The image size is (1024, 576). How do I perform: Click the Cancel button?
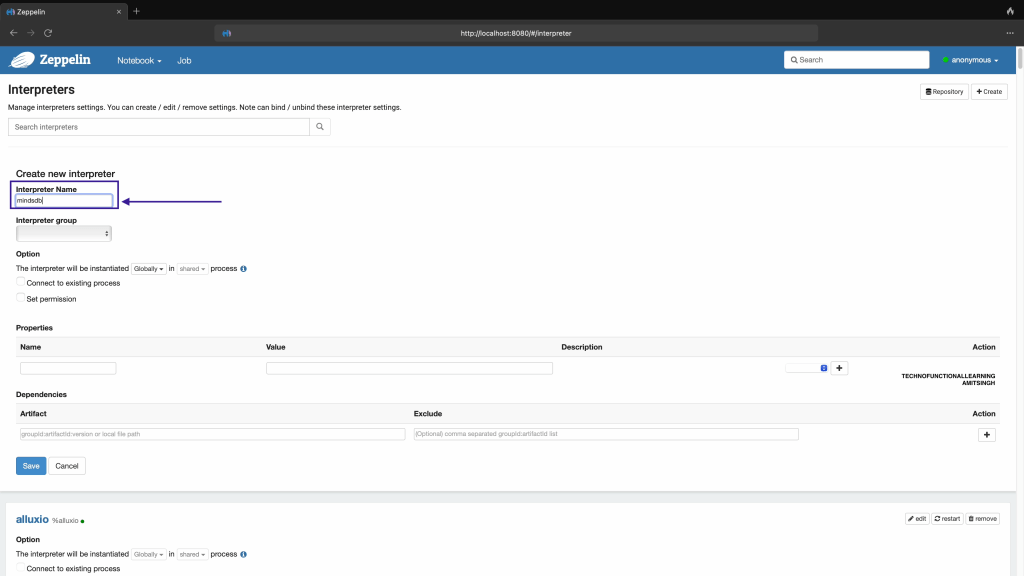coord(67,466)
